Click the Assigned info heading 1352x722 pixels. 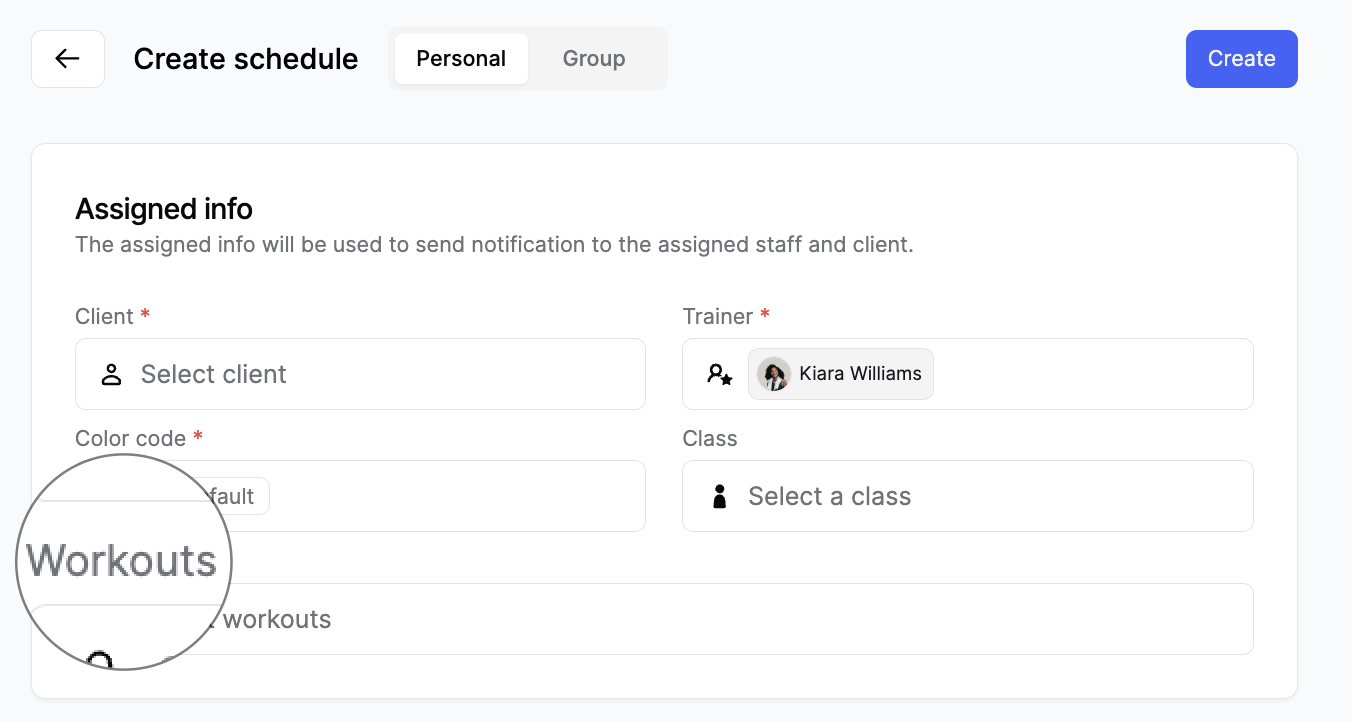pyautogui.click(x=164, y=209)
